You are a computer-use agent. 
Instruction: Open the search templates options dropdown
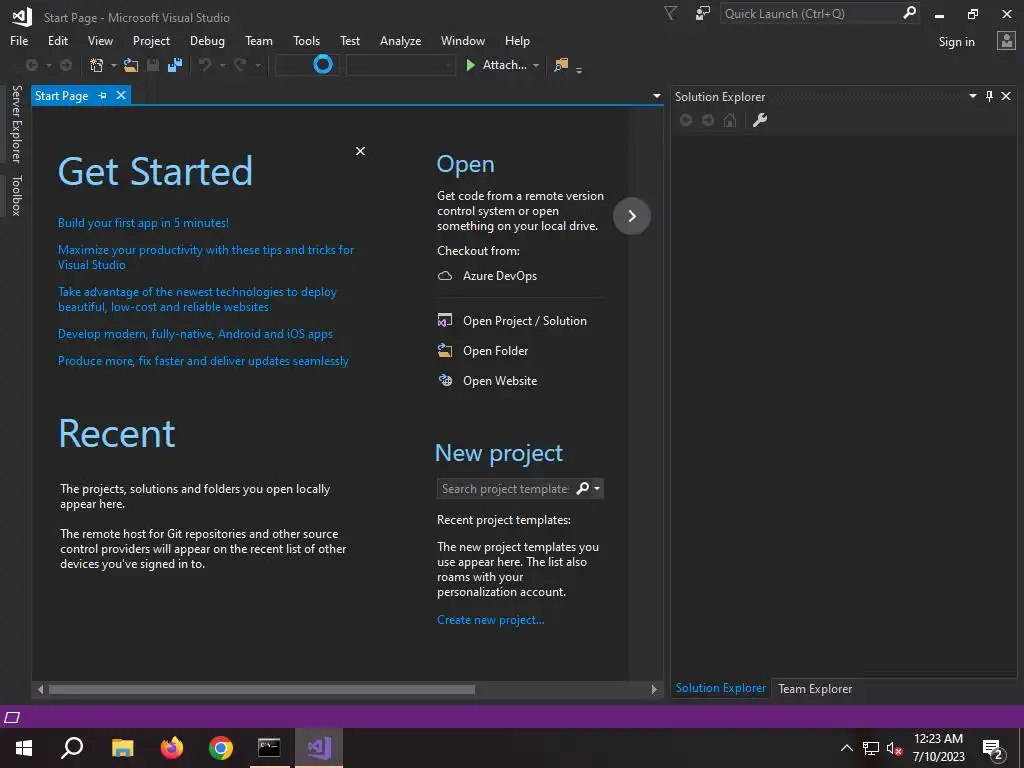click(x=597, y=488)
